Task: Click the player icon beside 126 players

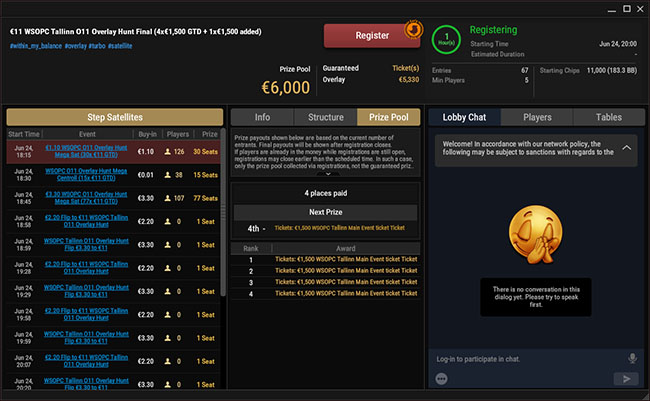Action: pos(167,152)
